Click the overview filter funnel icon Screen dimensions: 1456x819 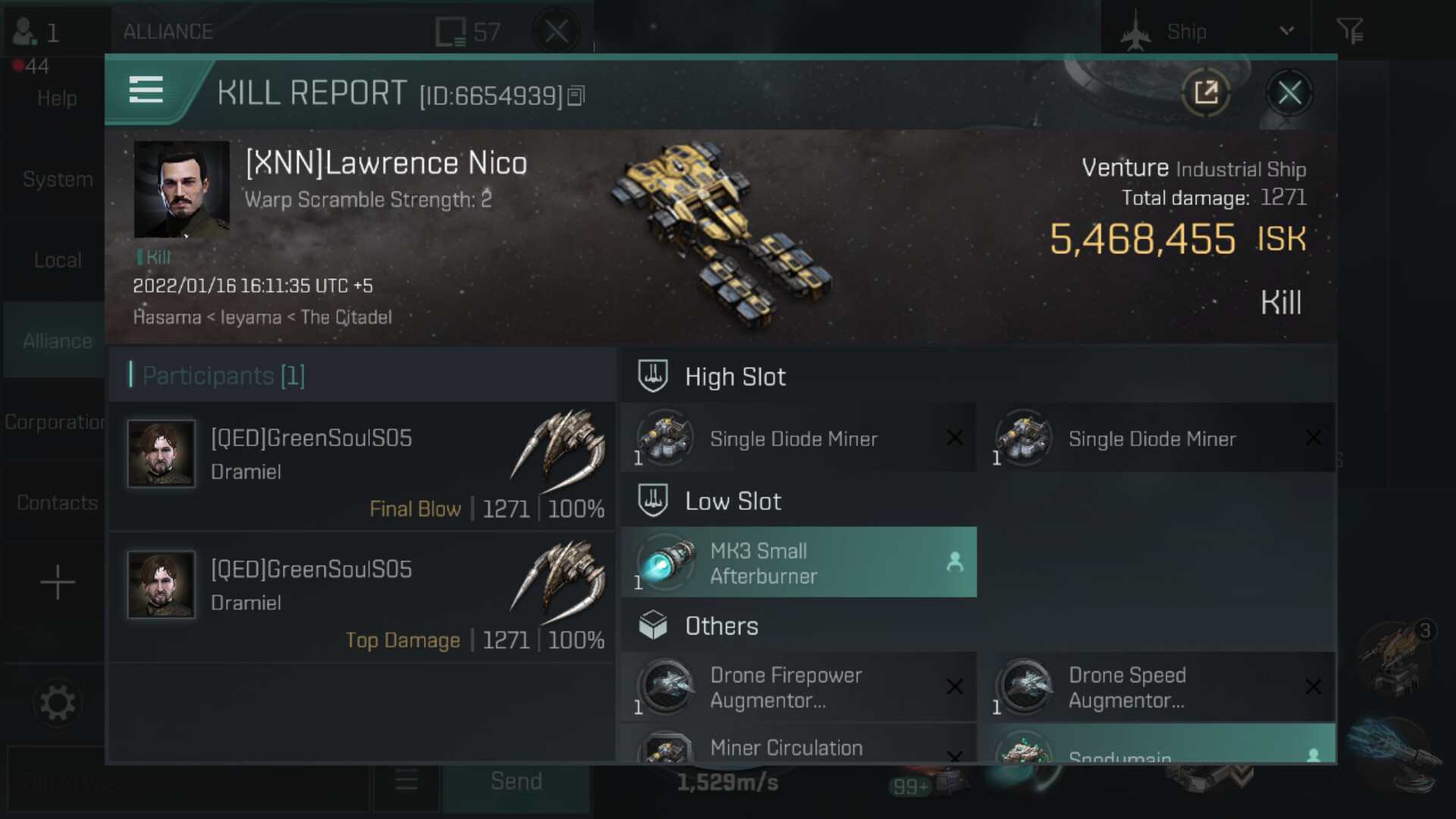pos(1350,32)
